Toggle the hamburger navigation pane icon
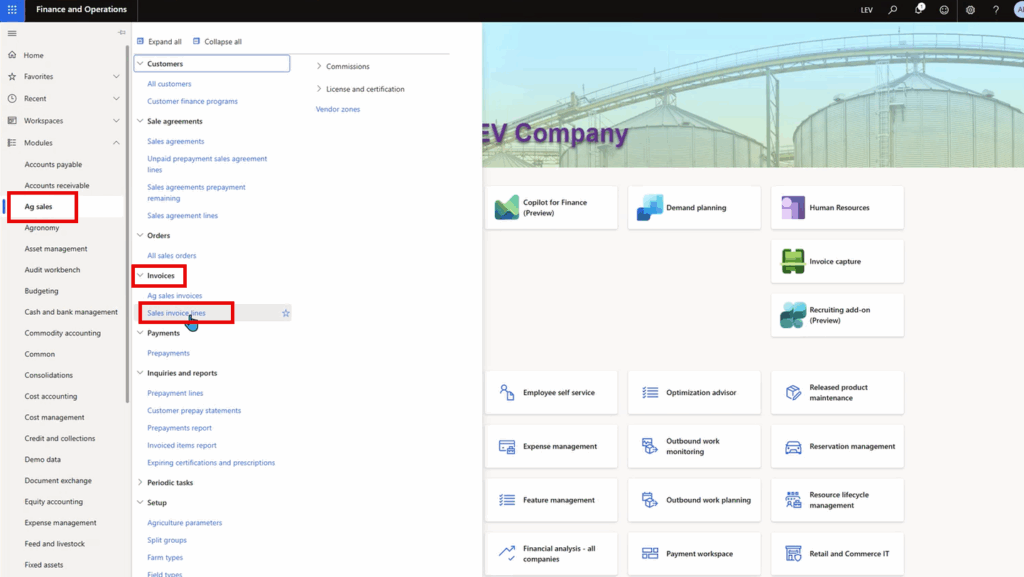Screen dimensions: 1024x577 point(12,33)
